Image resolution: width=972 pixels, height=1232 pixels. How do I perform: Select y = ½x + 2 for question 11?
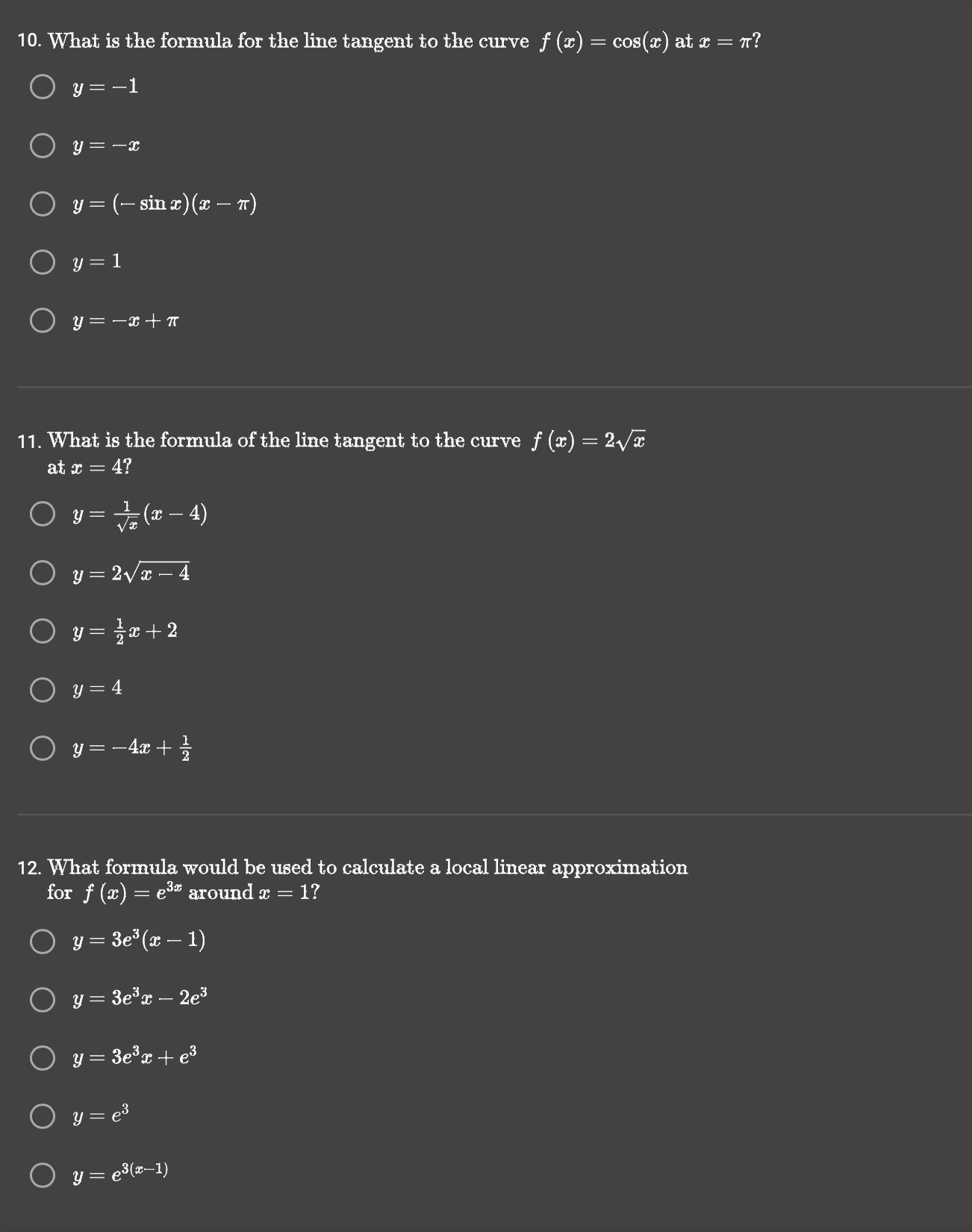tap(43, 632)
